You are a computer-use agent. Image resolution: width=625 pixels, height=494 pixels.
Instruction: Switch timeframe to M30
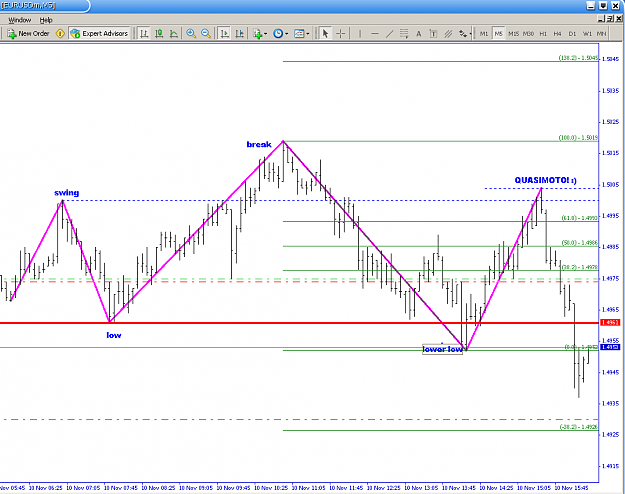click(528, 33)
